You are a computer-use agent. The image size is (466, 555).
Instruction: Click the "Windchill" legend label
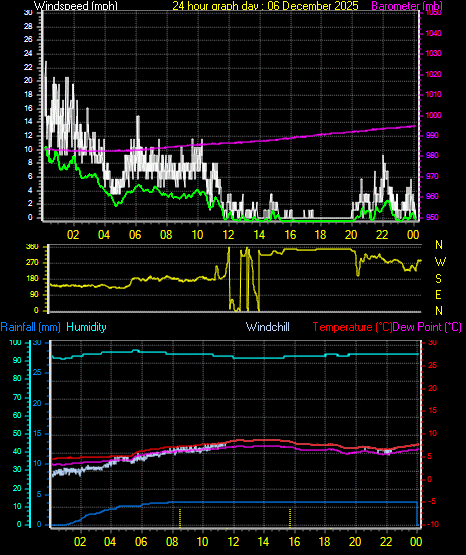[x=267, y=327]
